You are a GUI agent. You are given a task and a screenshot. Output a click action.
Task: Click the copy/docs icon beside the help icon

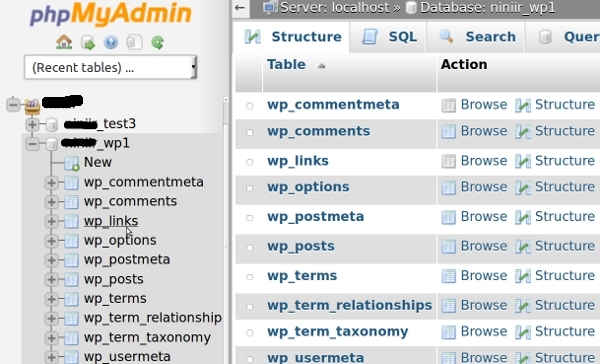134,42
